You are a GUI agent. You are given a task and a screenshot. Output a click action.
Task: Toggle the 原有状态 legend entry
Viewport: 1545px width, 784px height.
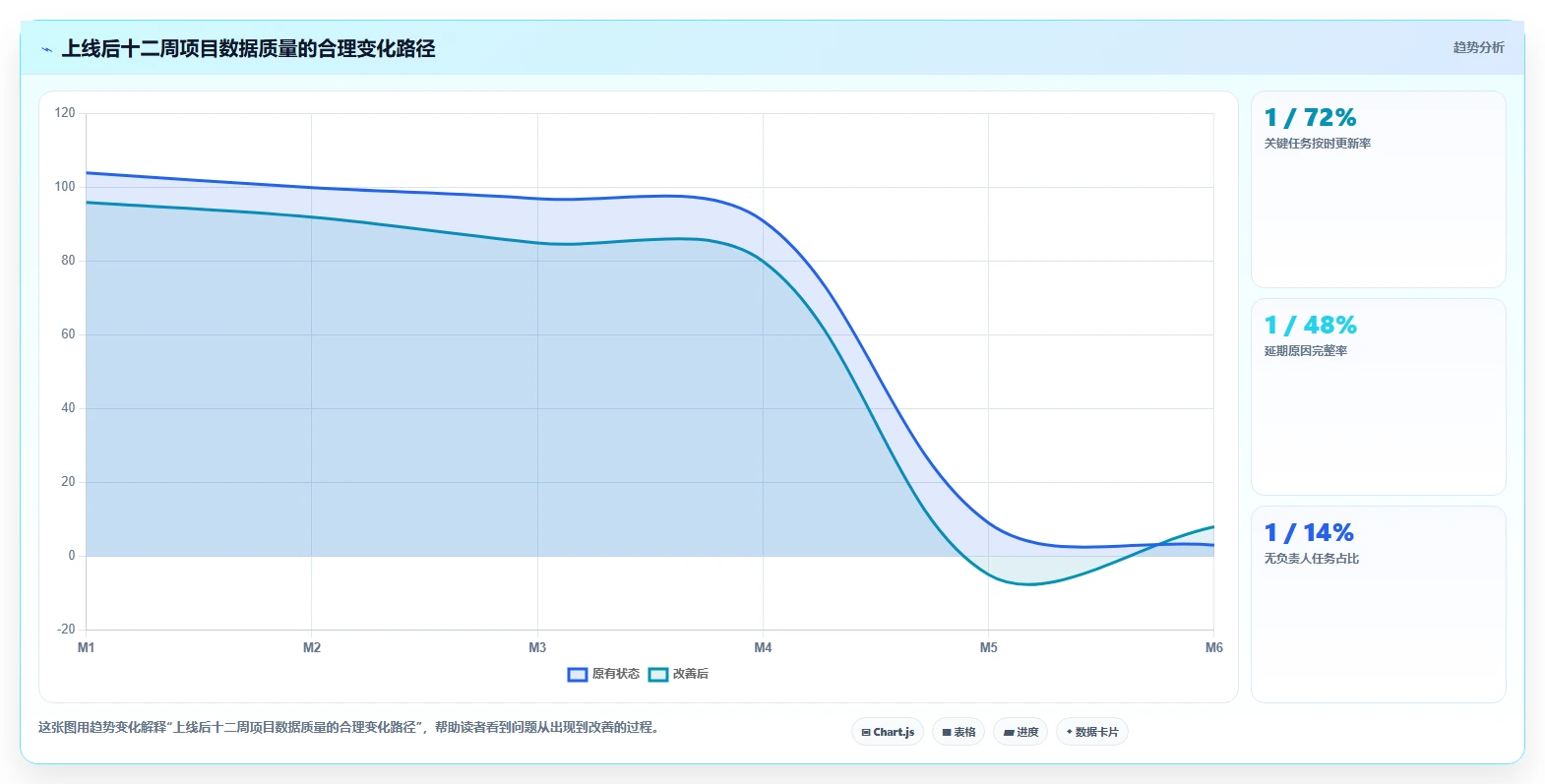tap(603, 674)
